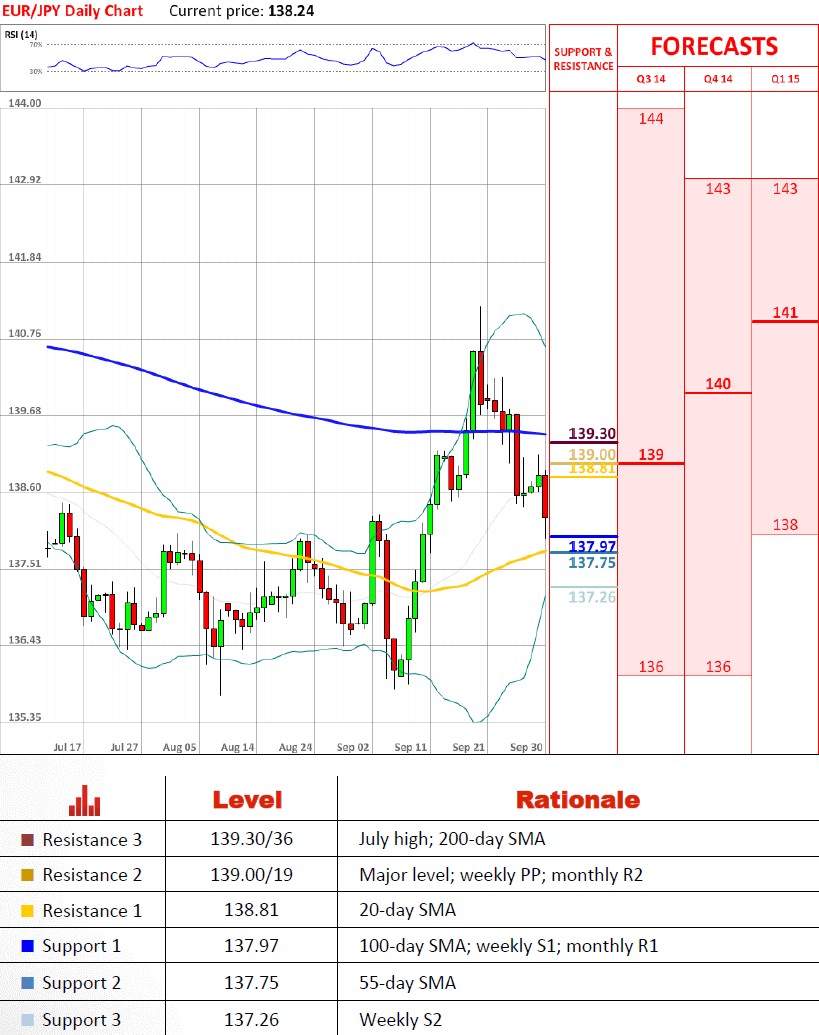Image resolution: width=819 pixels, height=1035 pixels.
Task: Click the 144 upper forecast value for Q3 14
Action: [x=651, y=119]
